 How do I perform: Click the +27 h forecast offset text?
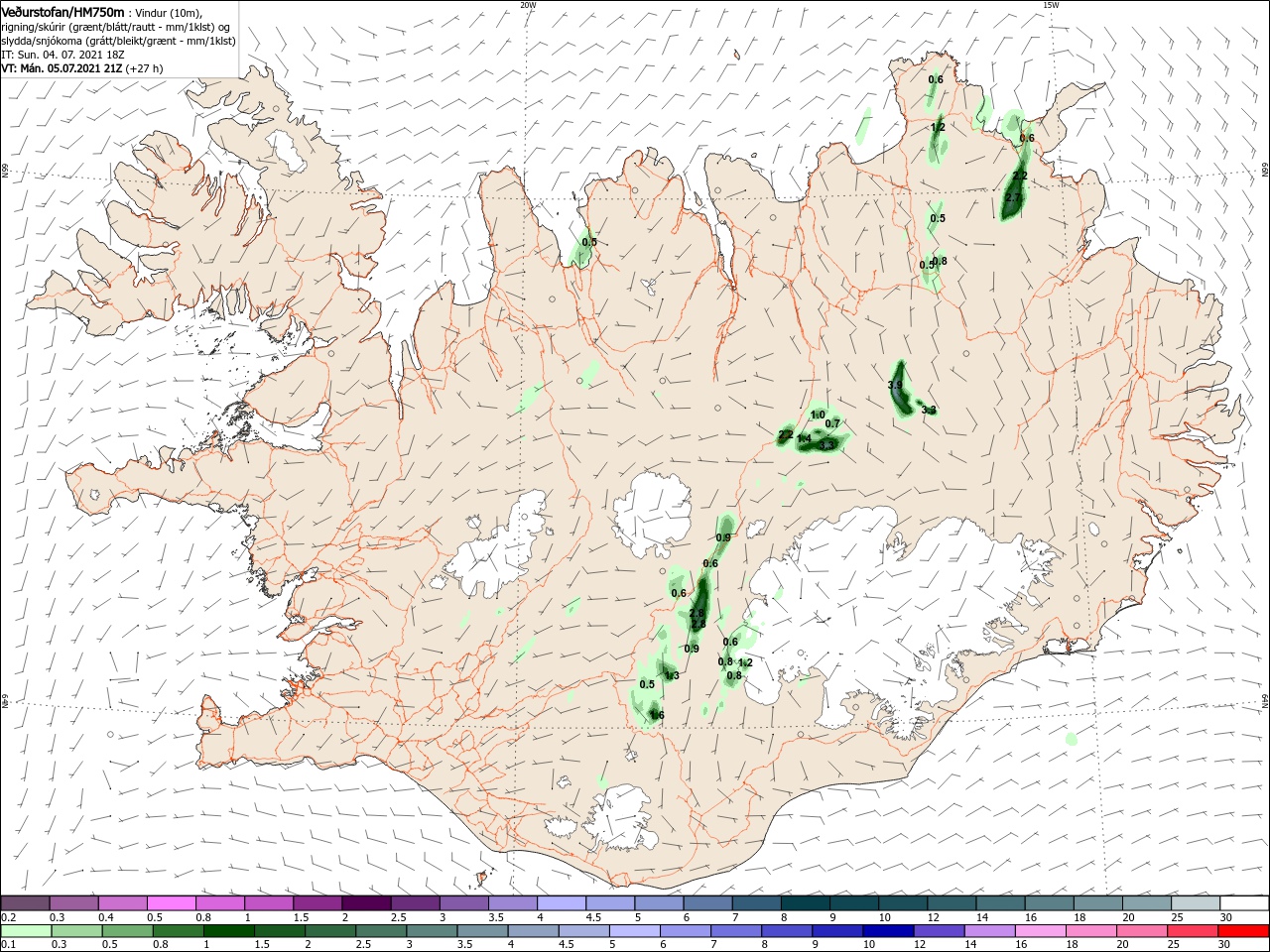pos(144,68)
